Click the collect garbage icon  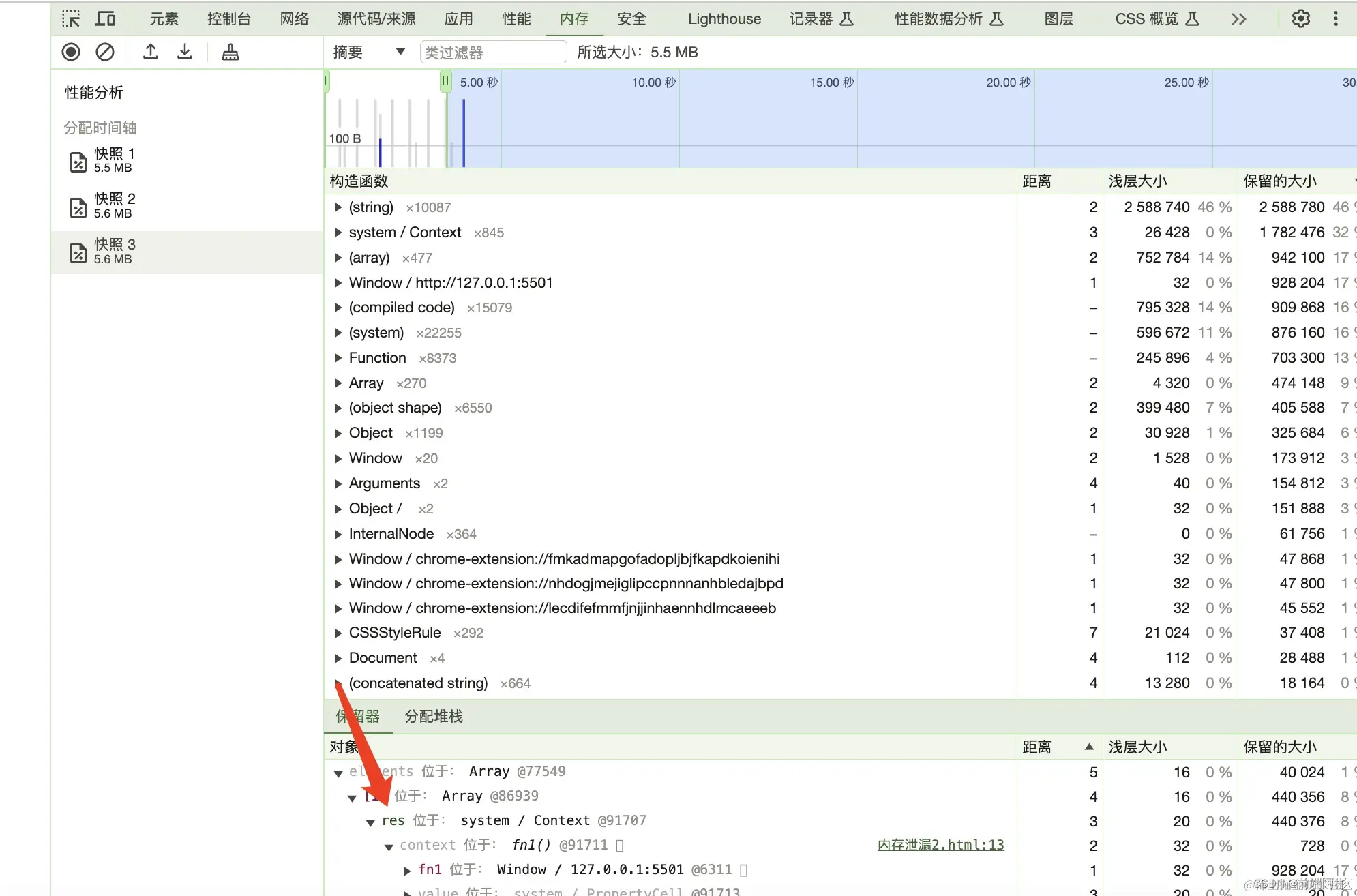point(229,52)
